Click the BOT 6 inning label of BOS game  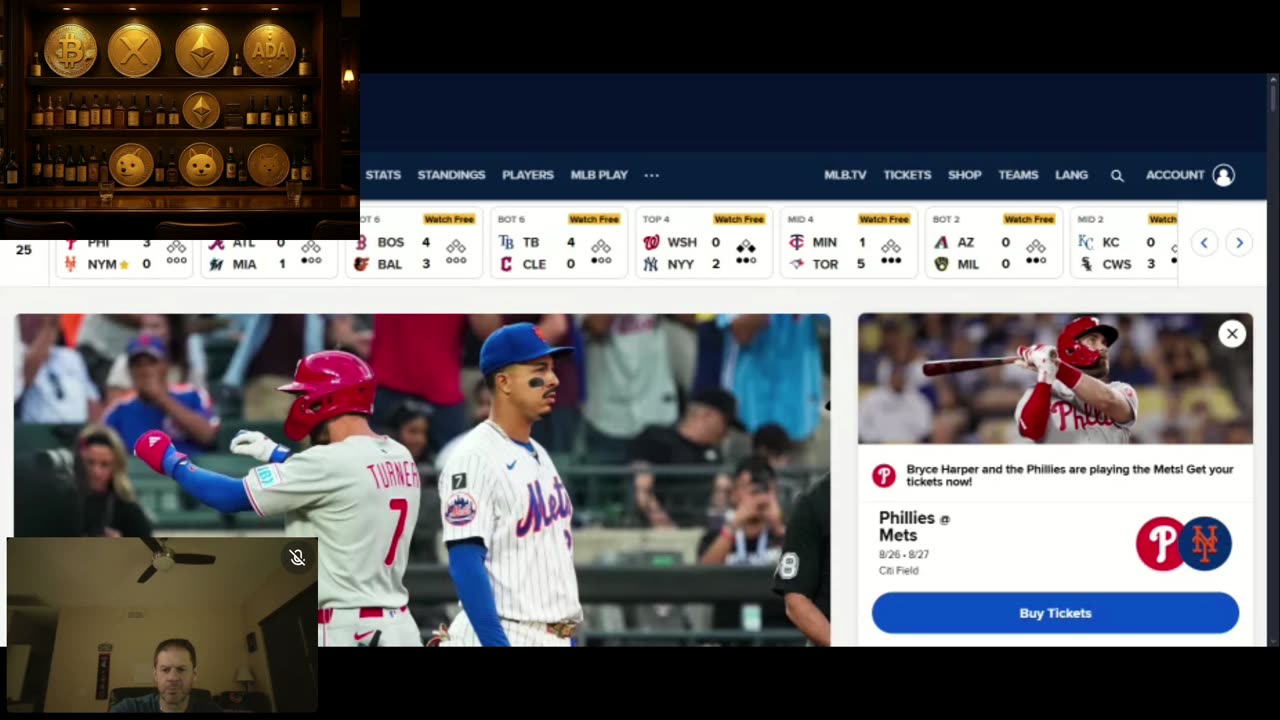point(369,219)
